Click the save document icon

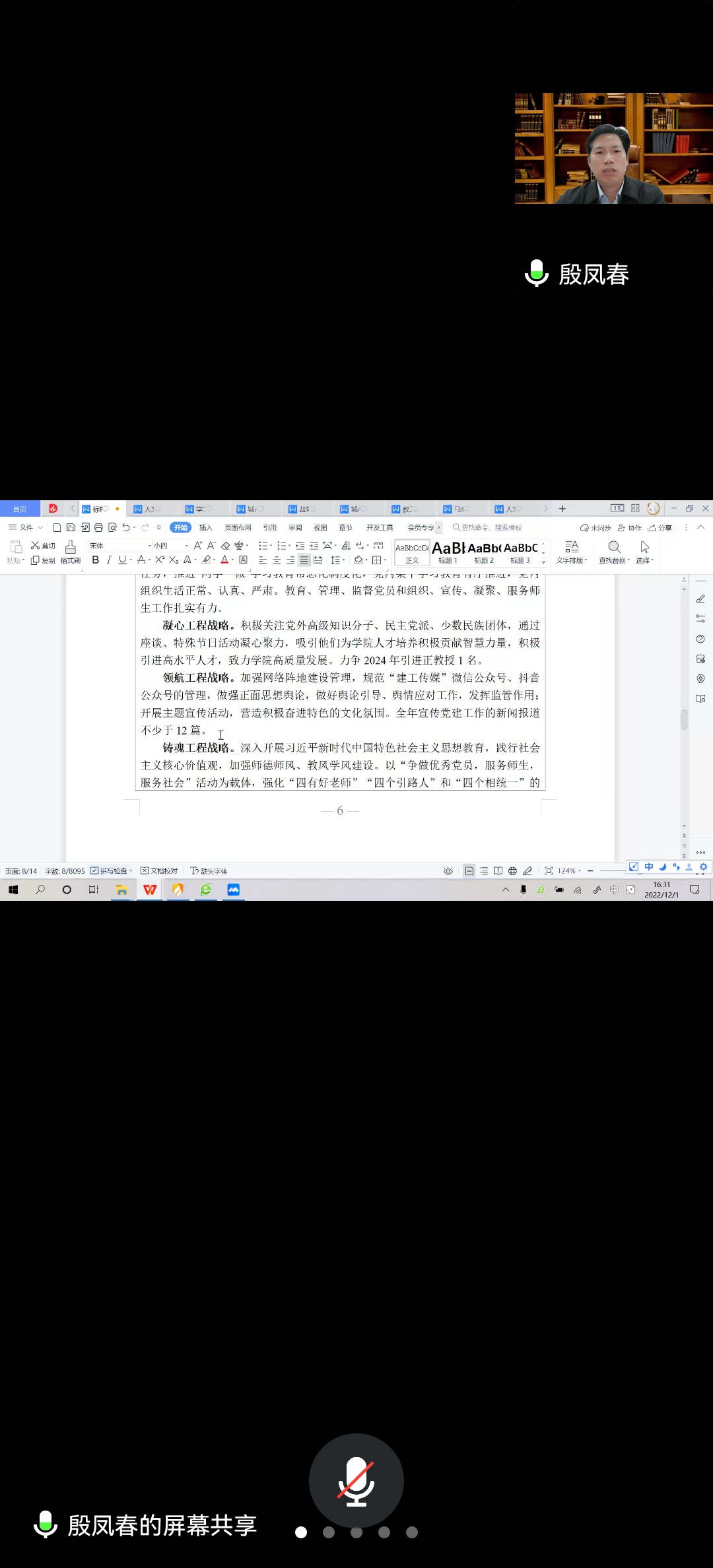tap(71, 527)
